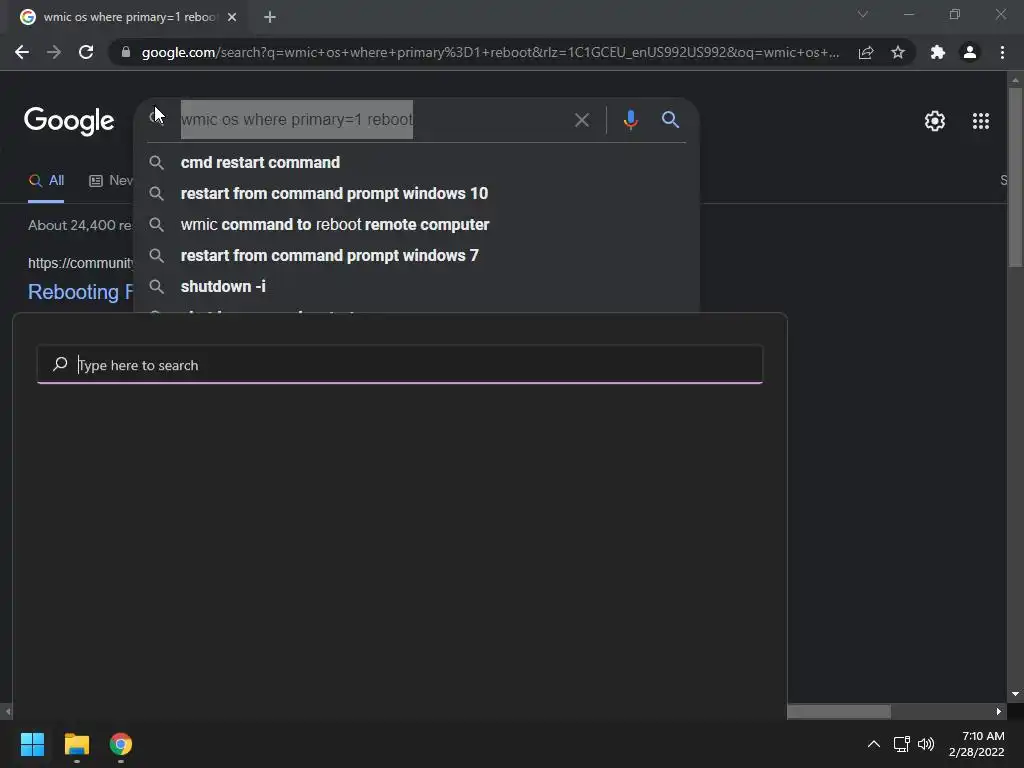Screen dimensions: 1024x768
Task: Open the Windows Start menu
Action: tap(32, 744)
